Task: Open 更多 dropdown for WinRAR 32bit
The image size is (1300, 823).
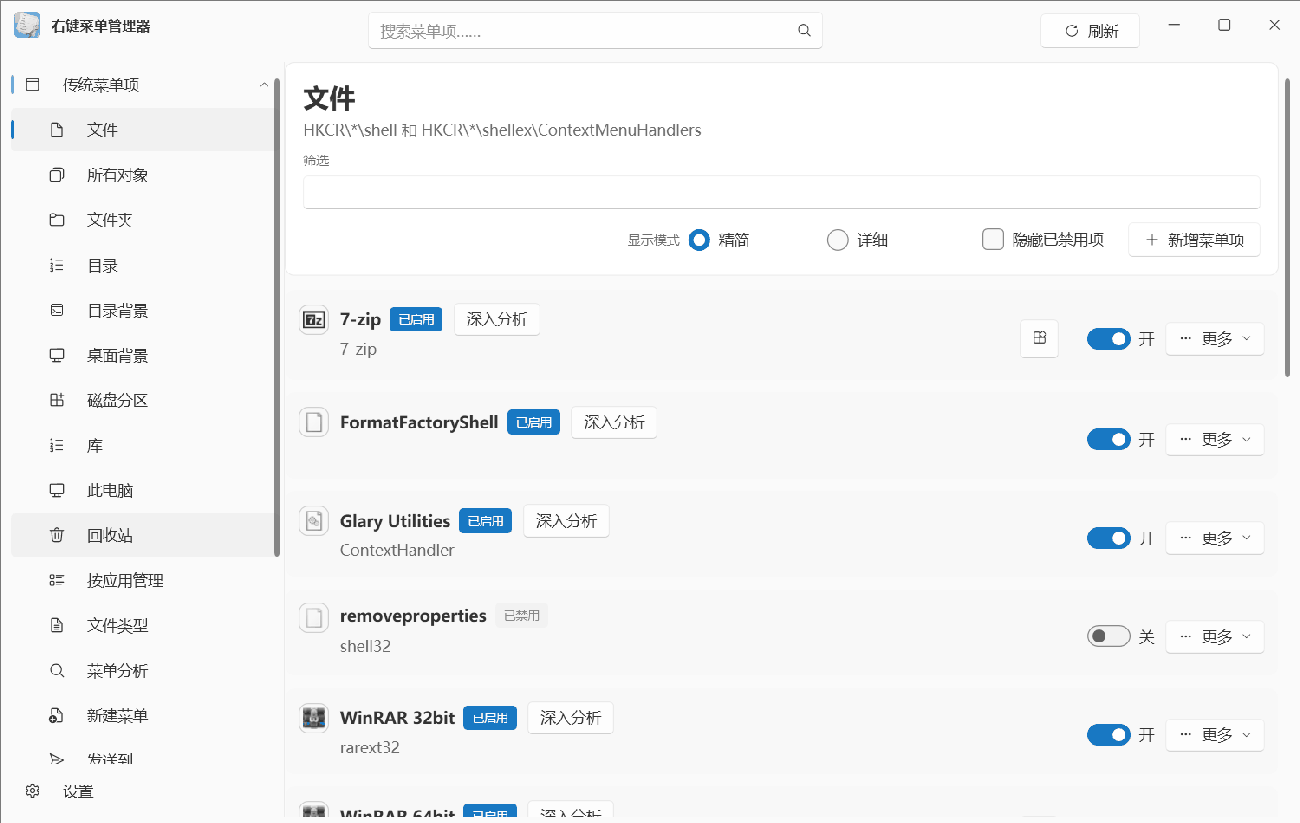Action: (x=1215, y=735)
